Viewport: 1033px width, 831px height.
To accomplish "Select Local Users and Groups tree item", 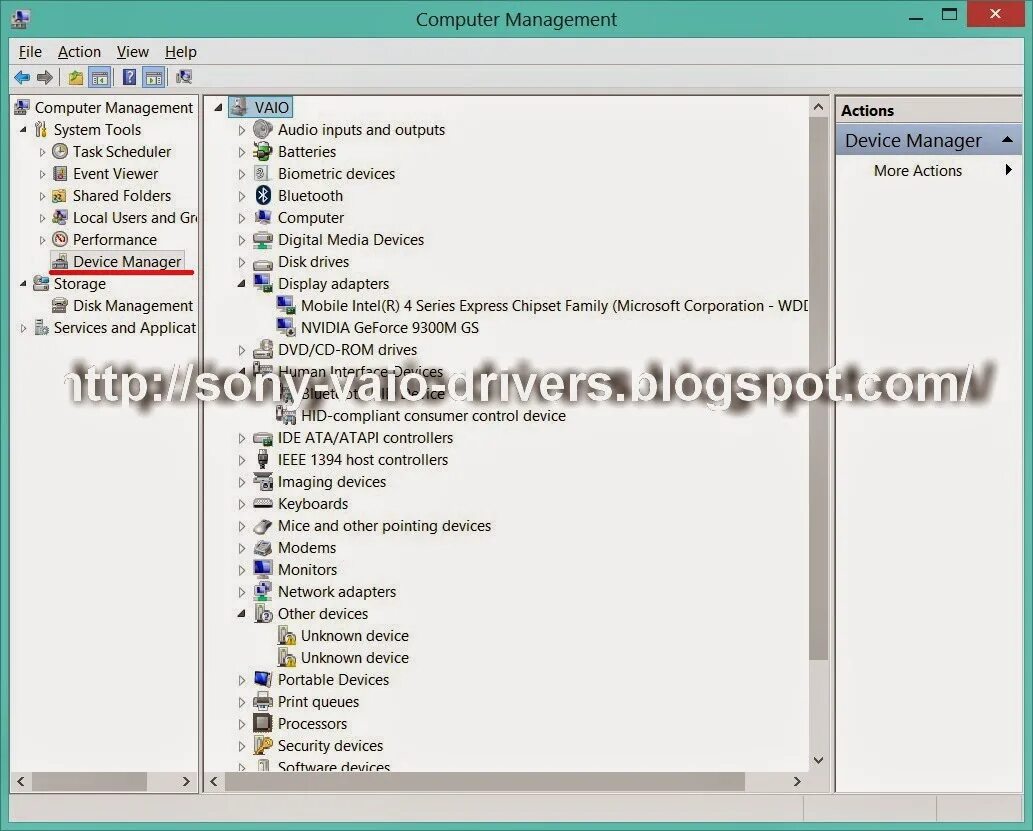I will [x=134, y=217].
